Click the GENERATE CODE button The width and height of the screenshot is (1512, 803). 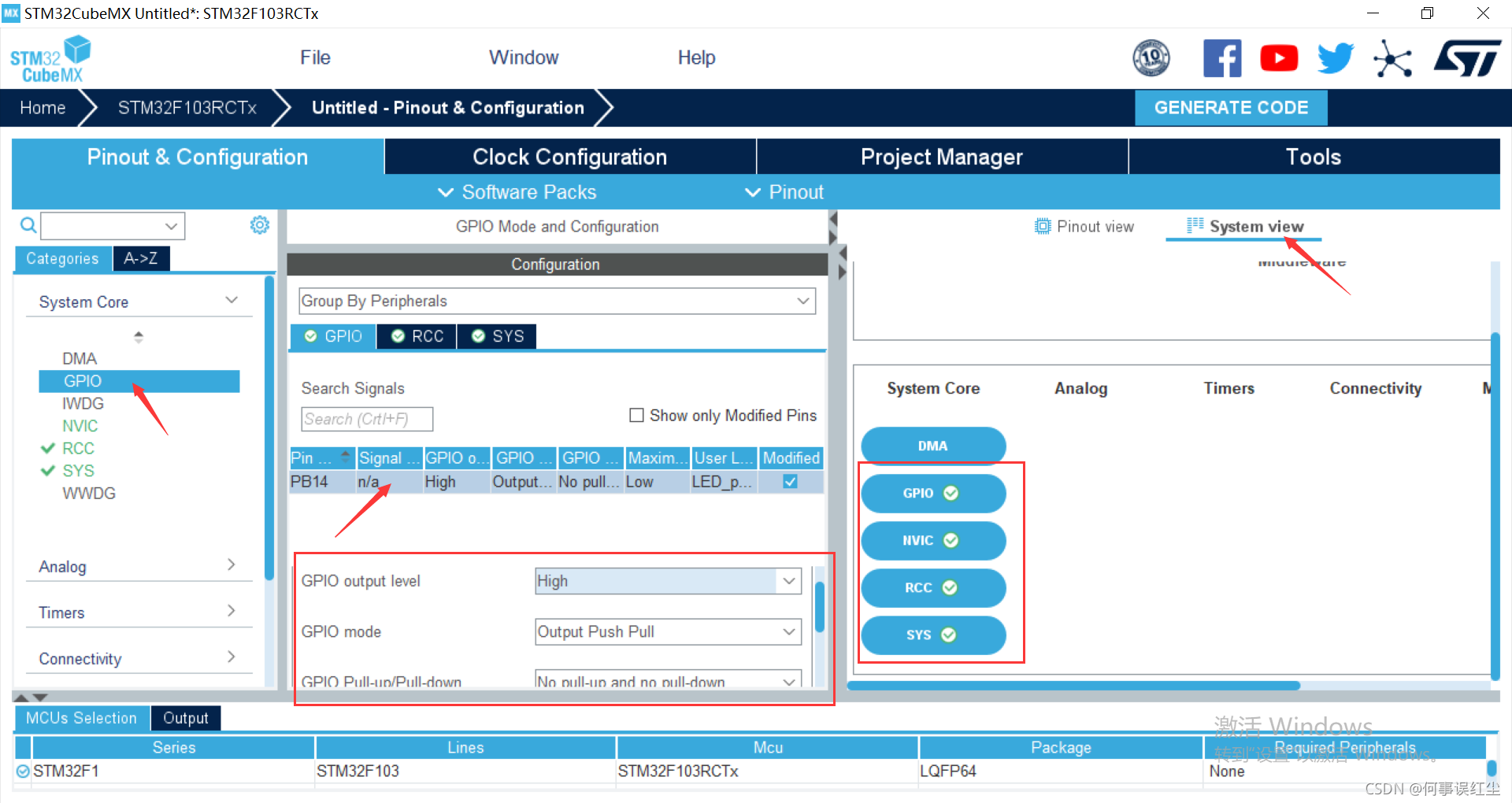[x=1231, y=108]
